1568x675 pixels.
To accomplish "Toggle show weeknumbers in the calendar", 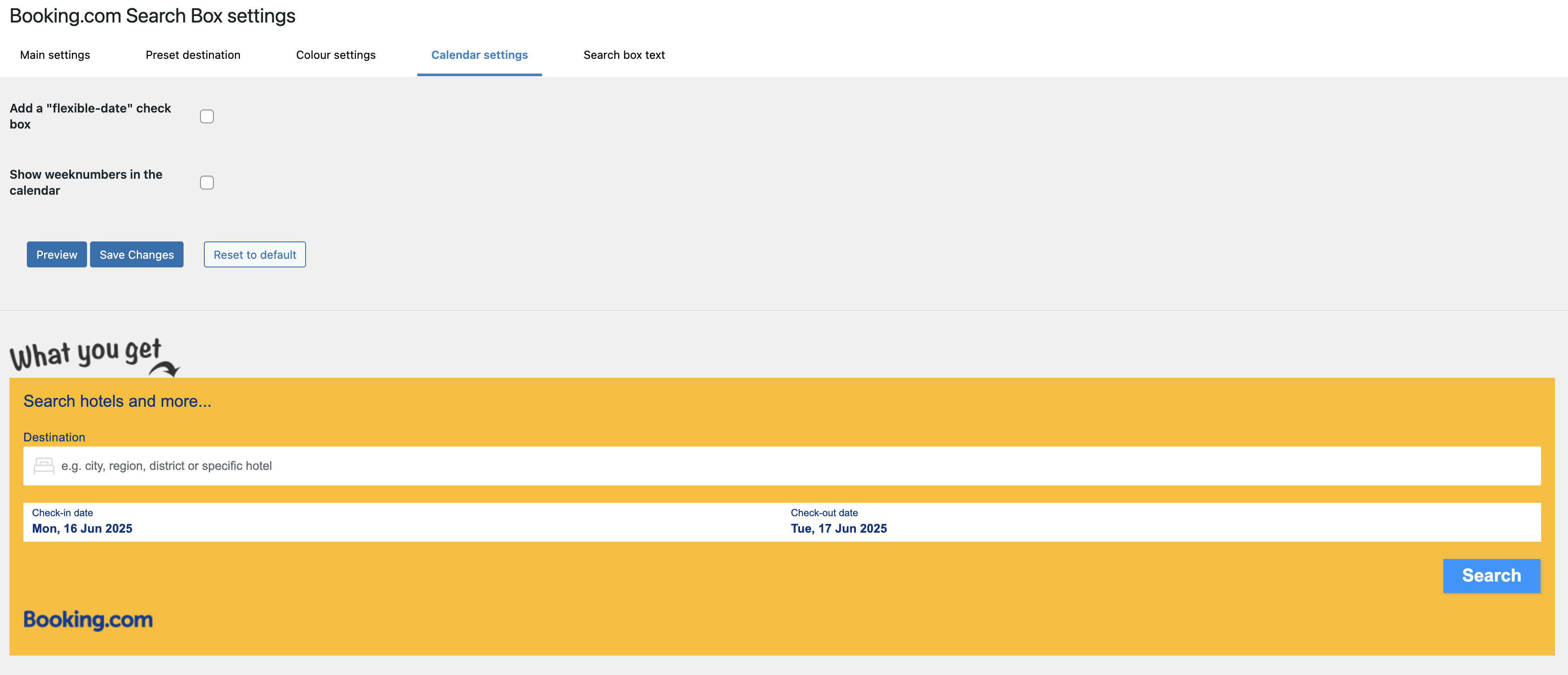I will 207,183.
